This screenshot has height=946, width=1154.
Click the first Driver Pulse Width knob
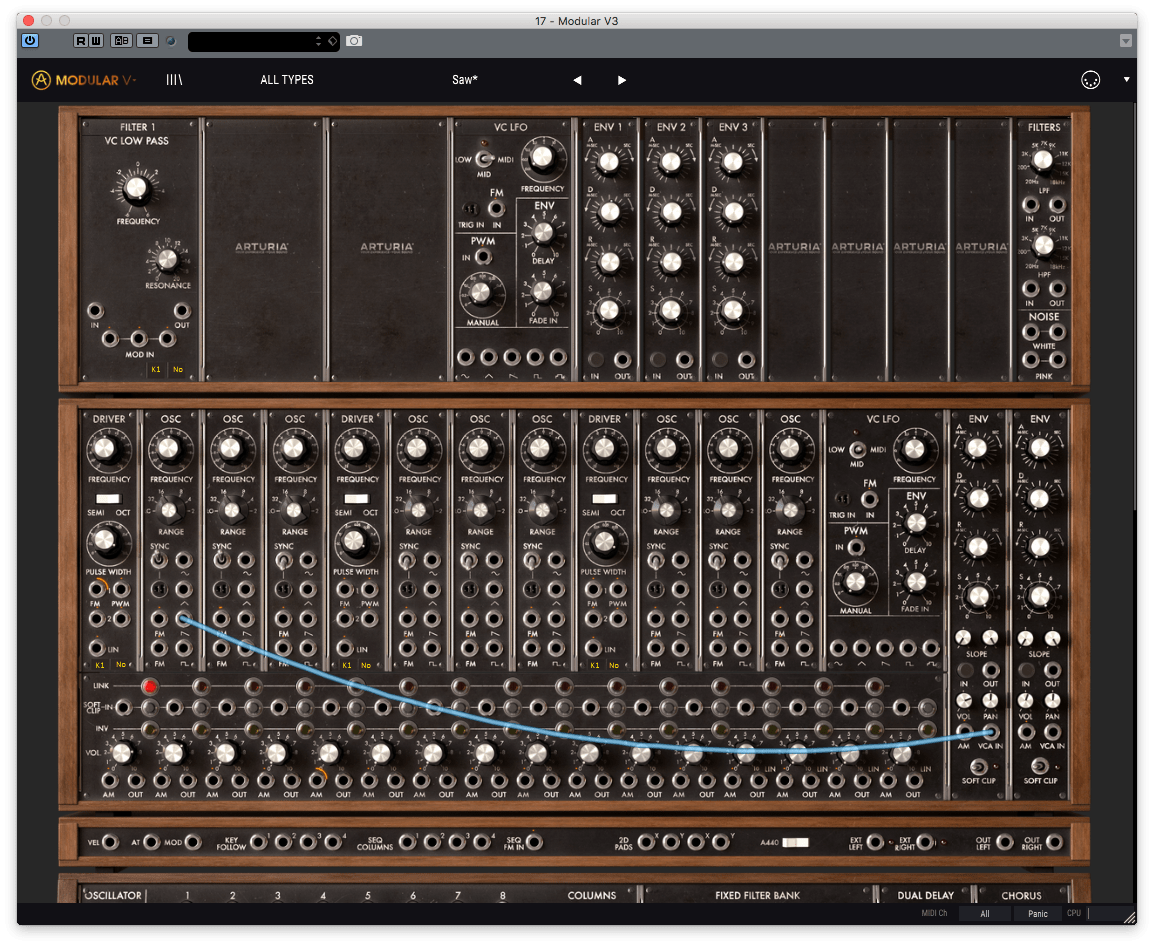[x=105, y=540]
